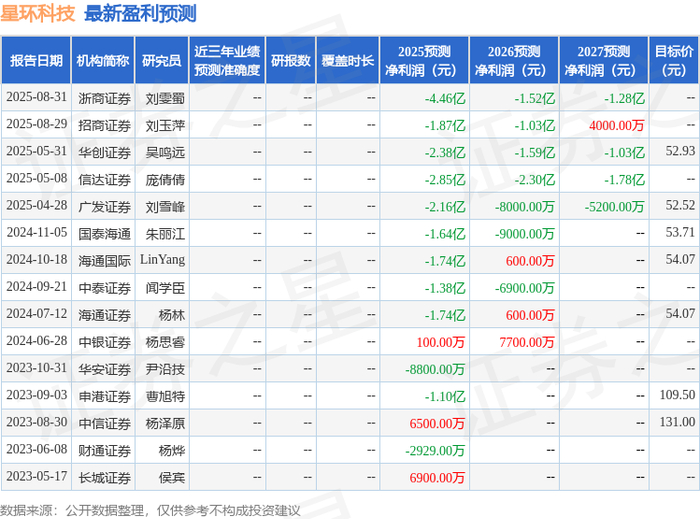Click 海通证券 institution cell
The height and width of the screenshot is (519, 700).
[104, 315]
